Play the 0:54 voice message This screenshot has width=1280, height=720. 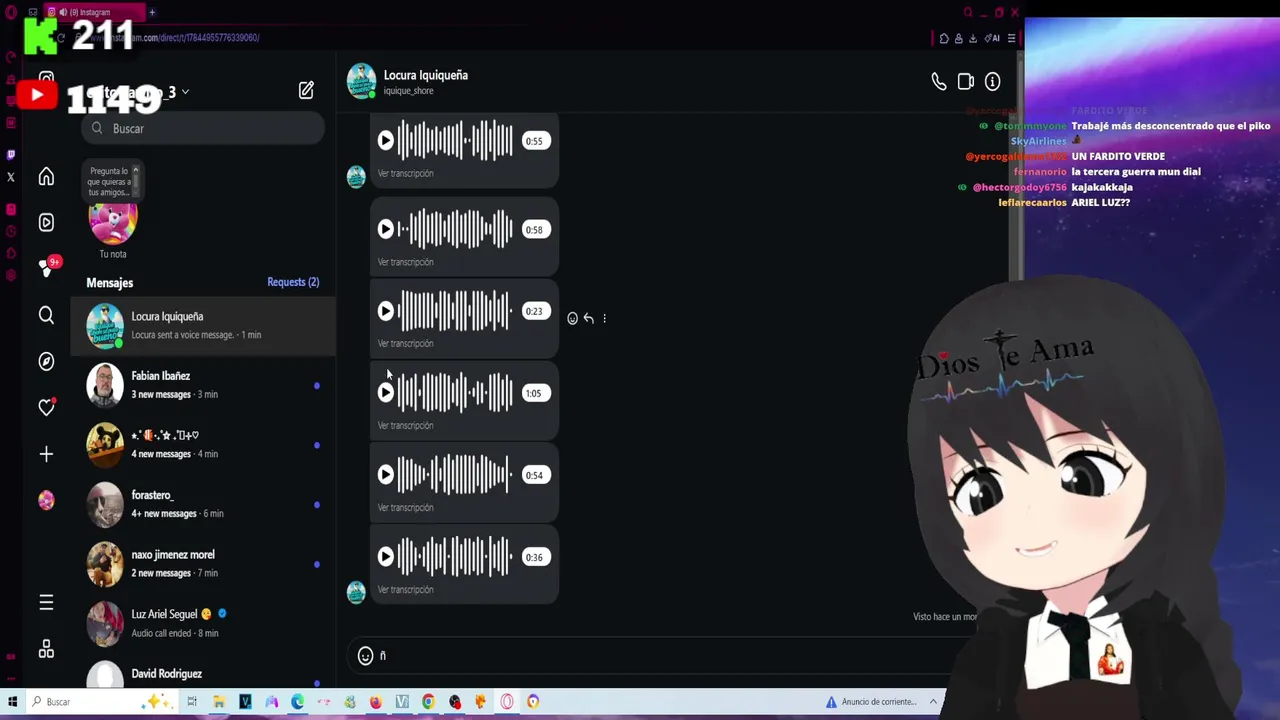[x=386, y=475]
